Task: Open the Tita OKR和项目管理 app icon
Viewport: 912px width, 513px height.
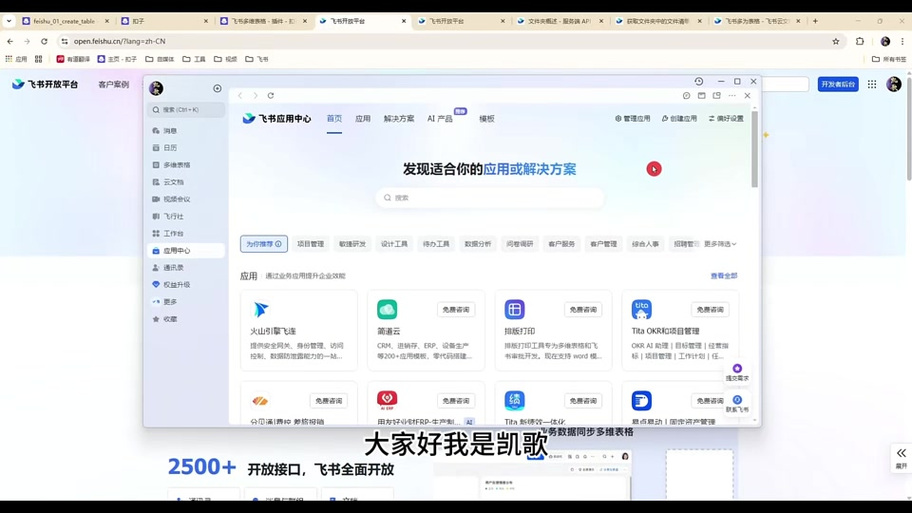Action: coord(642,309)
